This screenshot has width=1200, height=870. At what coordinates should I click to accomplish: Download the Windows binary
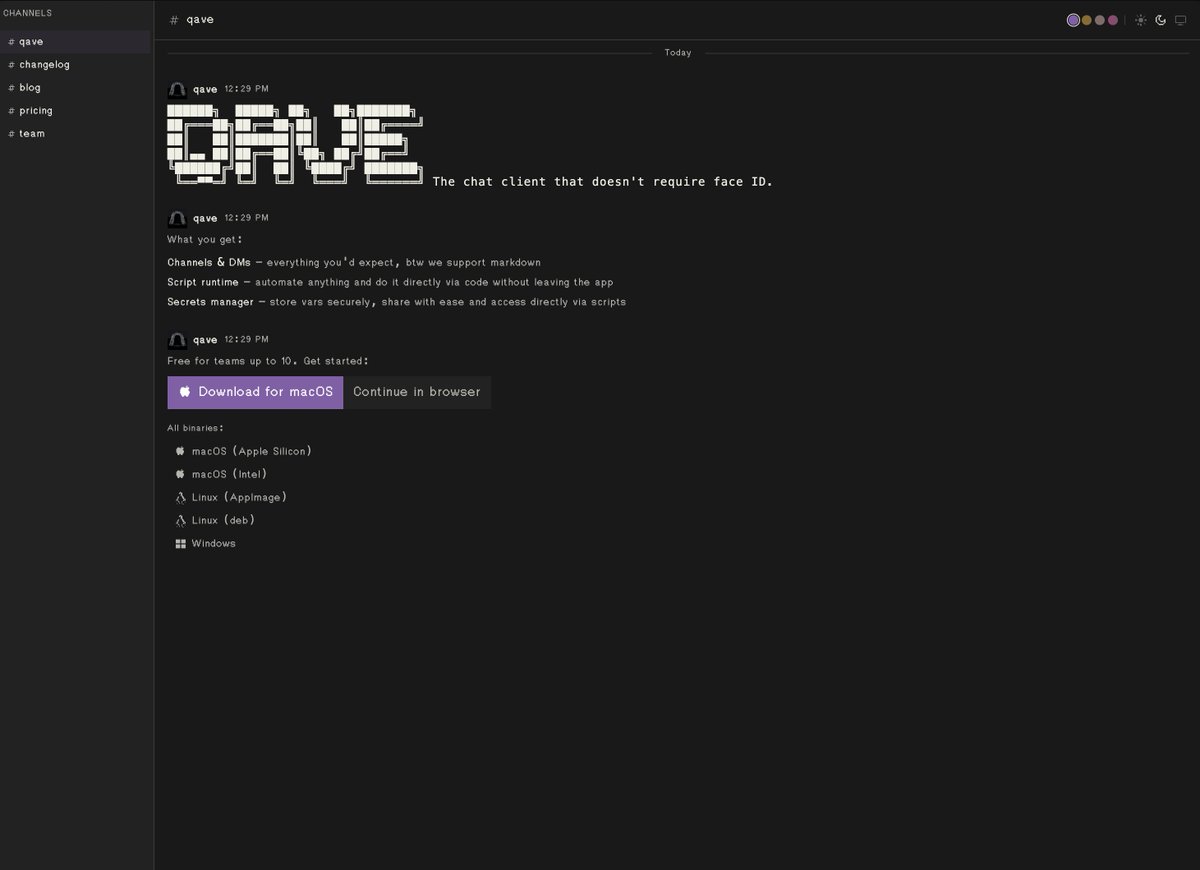click(x=205, y=543)
